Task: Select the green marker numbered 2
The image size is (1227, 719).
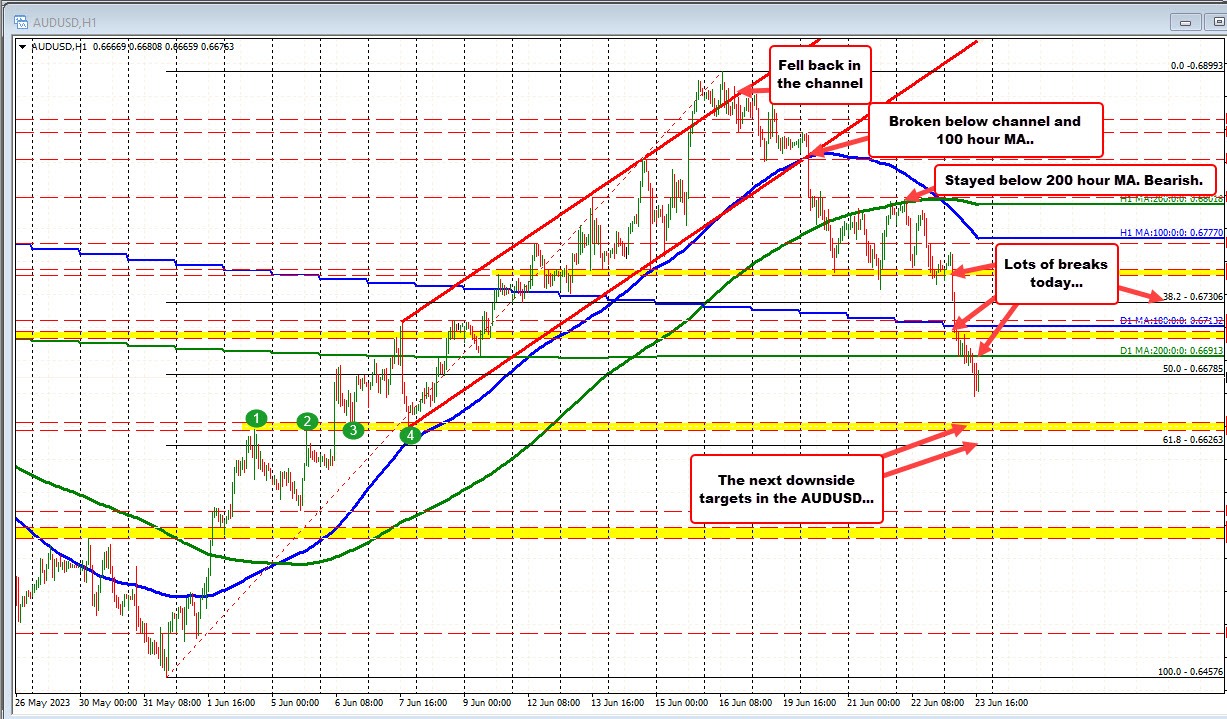Action: tap(308, 421)
